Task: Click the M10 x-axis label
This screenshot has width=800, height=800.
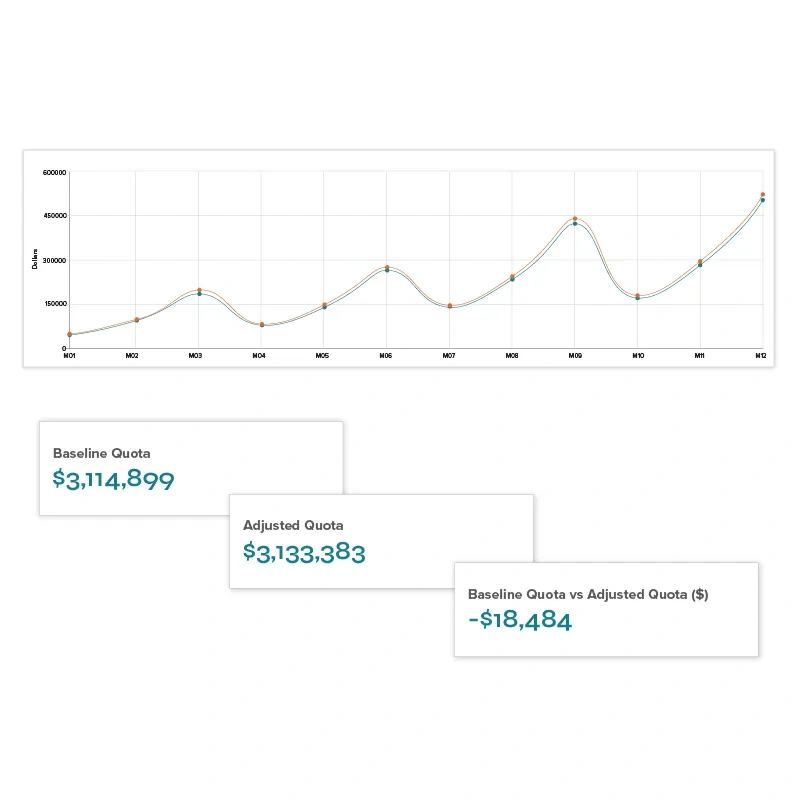Action: (638, 356)
